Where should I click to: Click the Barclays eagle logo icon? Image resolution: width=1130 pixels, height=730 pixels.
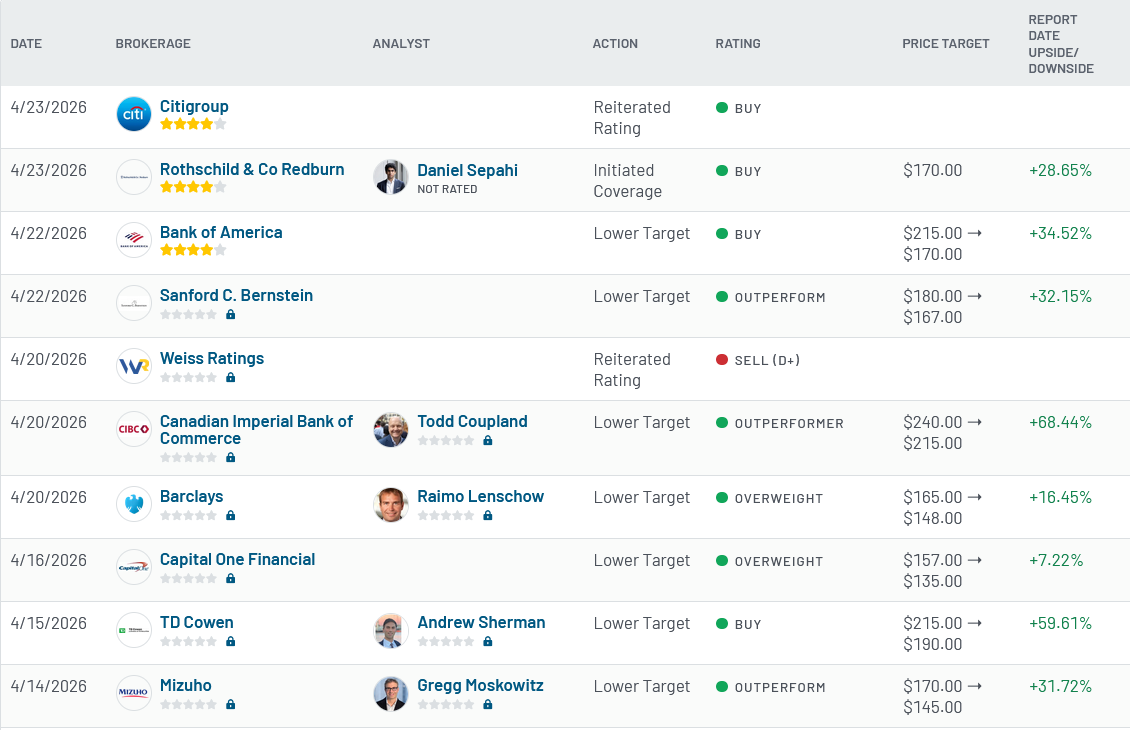(134, 504)
